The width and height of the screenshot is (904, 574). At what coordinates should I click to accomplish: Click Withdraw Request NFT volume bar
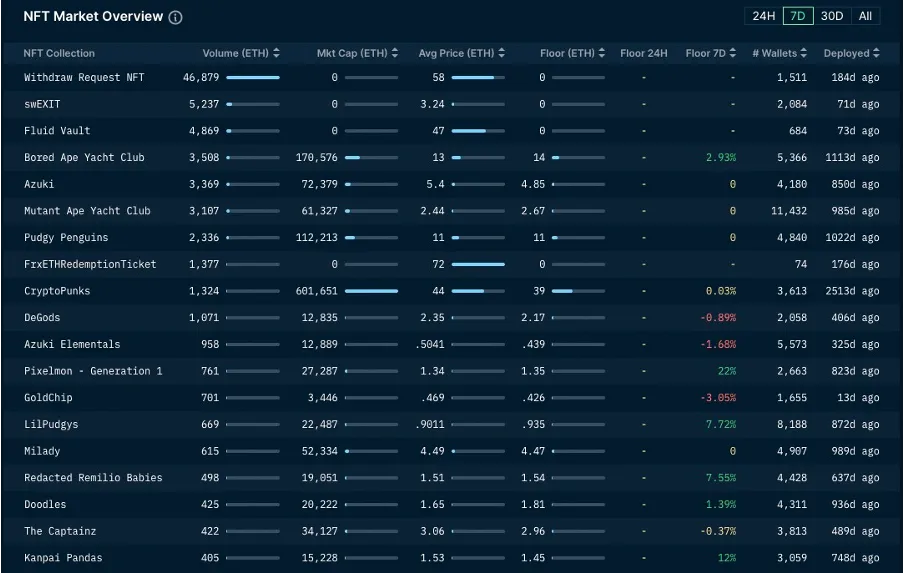(x=253, y=77)
